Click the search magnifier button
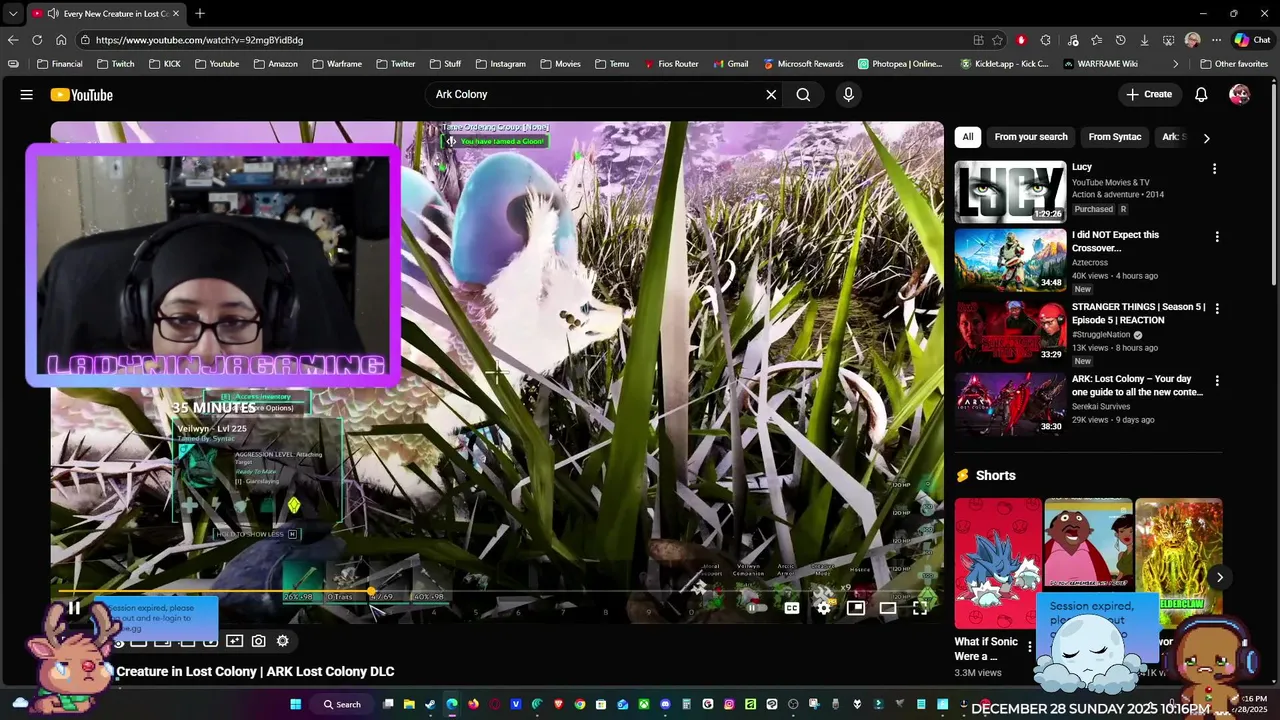 tap(803, 95)
